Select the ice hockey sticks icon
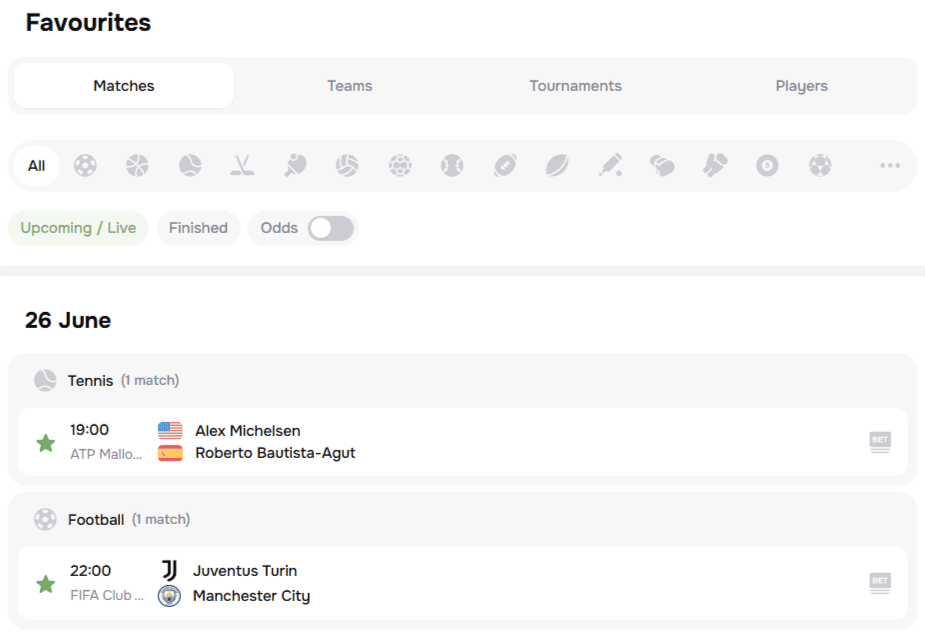 pos(242,166)
